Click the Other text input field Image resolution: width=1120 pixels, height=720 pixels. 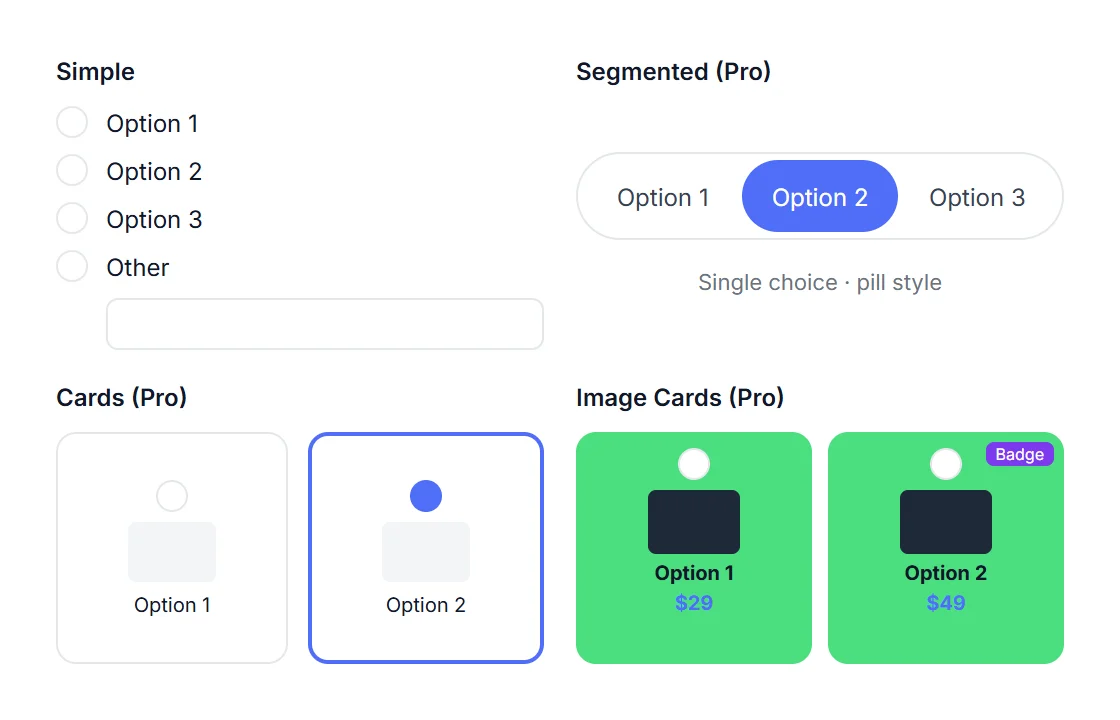click(x=325, y=324)
